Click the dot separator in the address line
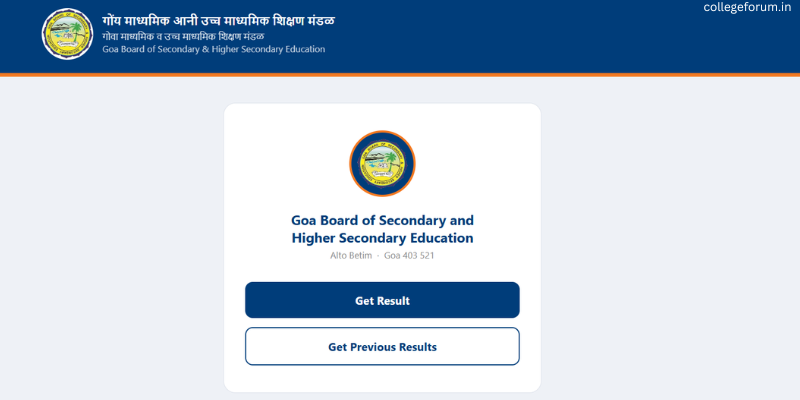This screenshot has width=800, height=400. [378, 256]
